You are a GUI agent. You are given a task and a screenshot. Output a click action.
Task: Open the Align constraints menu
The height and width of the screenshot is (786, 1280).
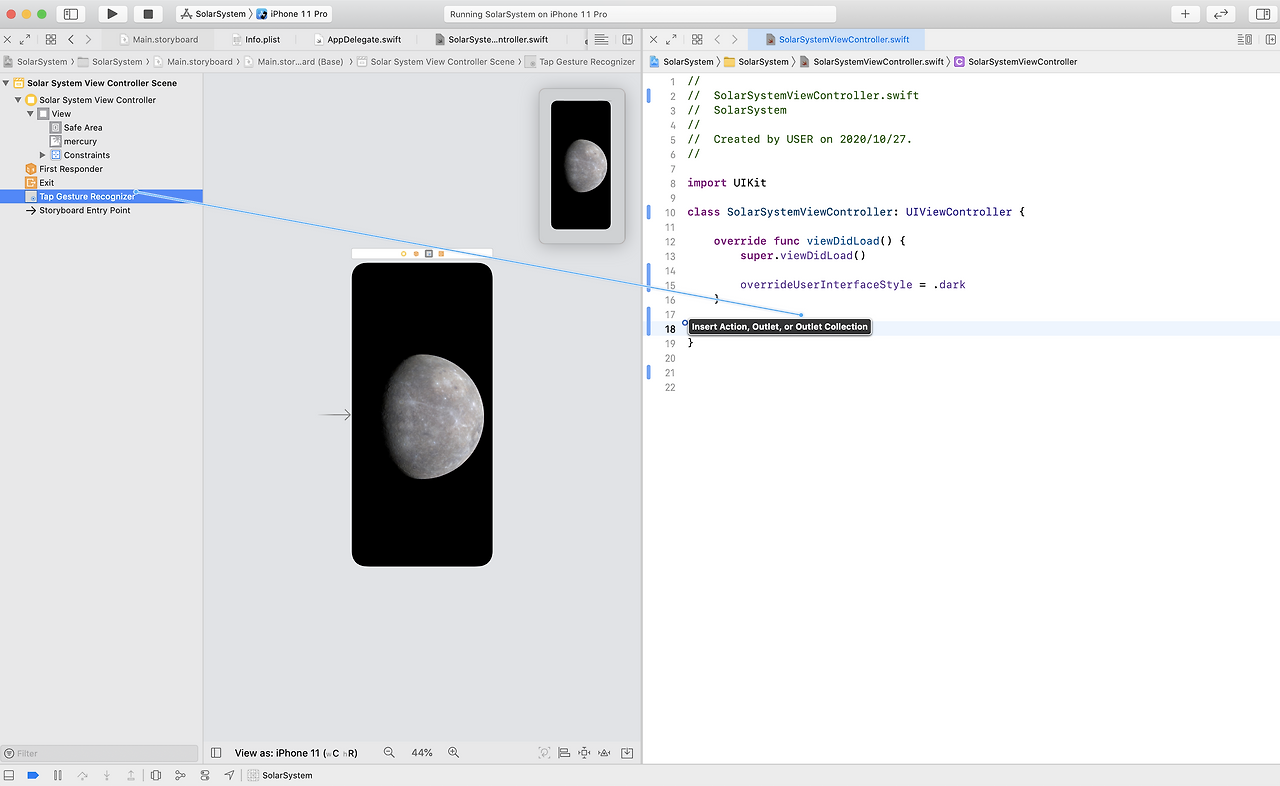564,753
